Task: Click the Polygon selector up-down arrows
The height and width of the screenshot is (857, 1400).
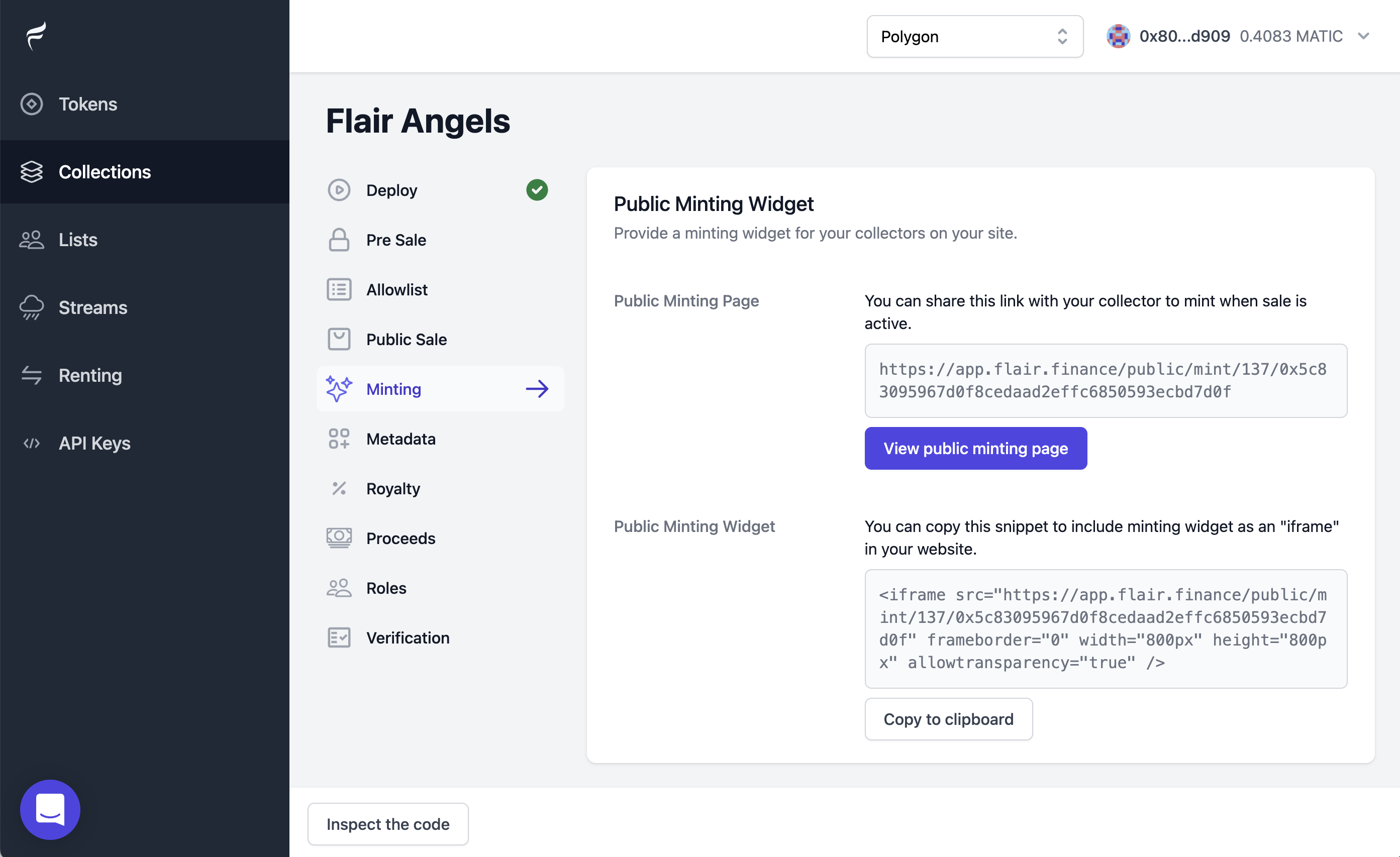Action: pos(1062,36)
